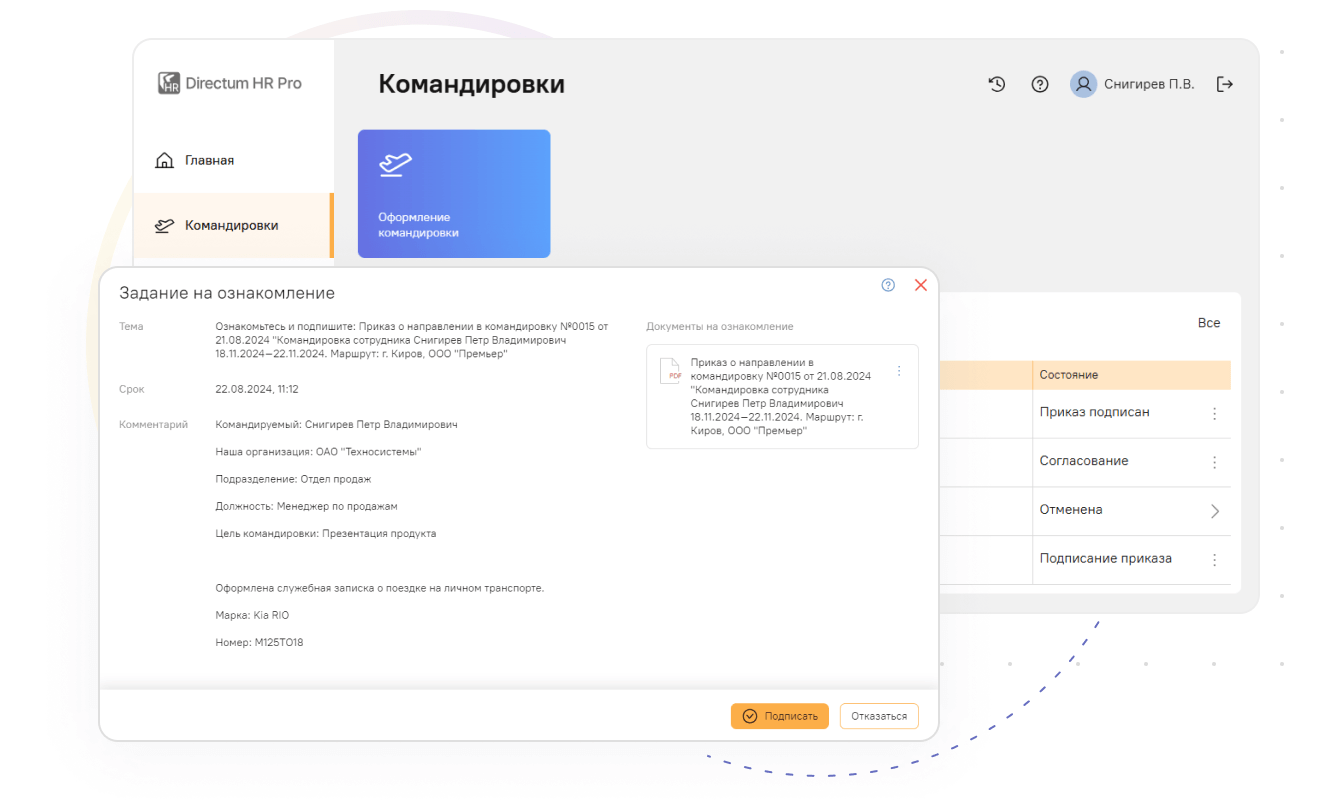This screenshot has width=1320, height=810.
Task: Open the history clock icon in header
Action: (x=996, y=85)
